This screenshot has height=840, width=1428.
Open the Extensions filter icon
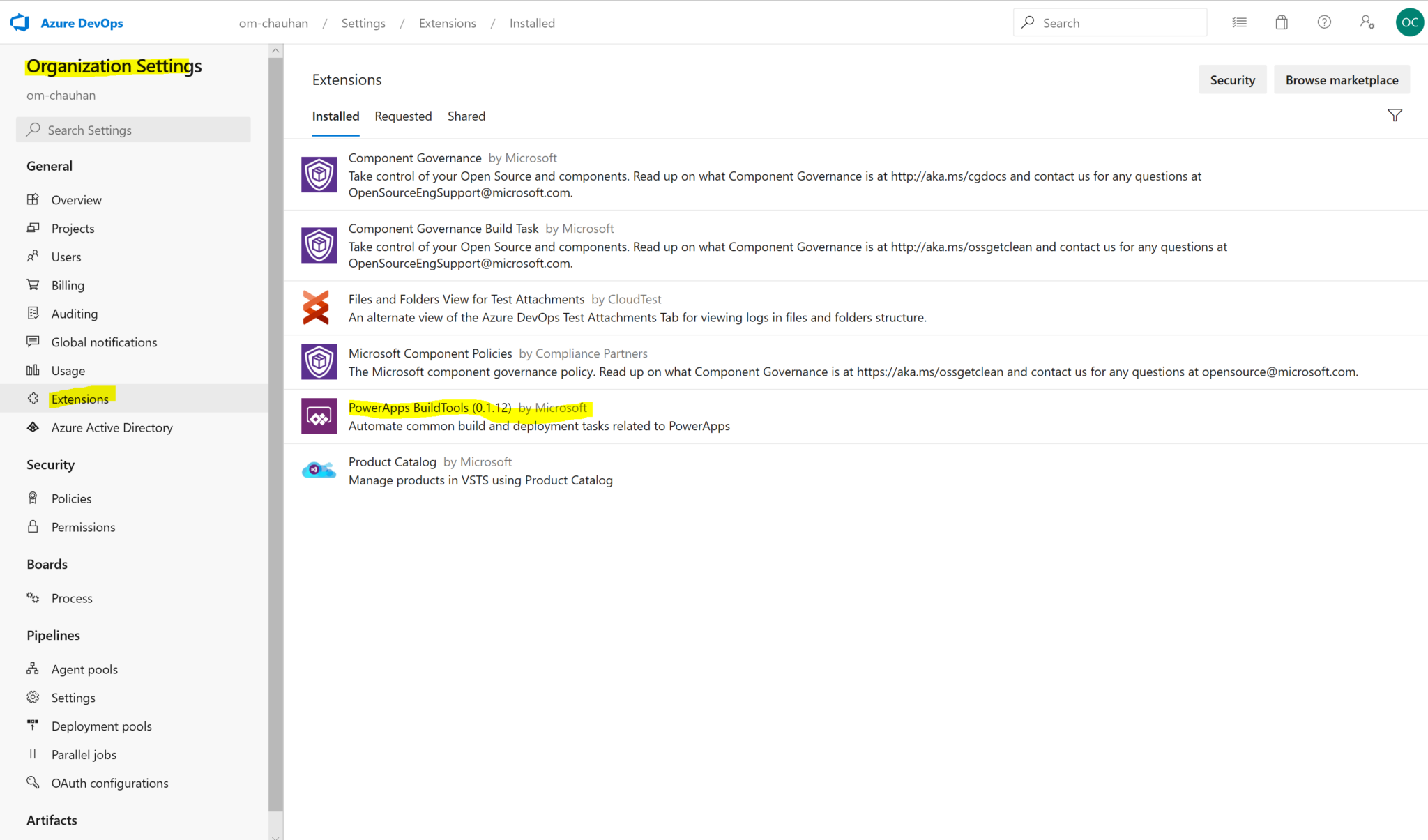click(1395, 115)
